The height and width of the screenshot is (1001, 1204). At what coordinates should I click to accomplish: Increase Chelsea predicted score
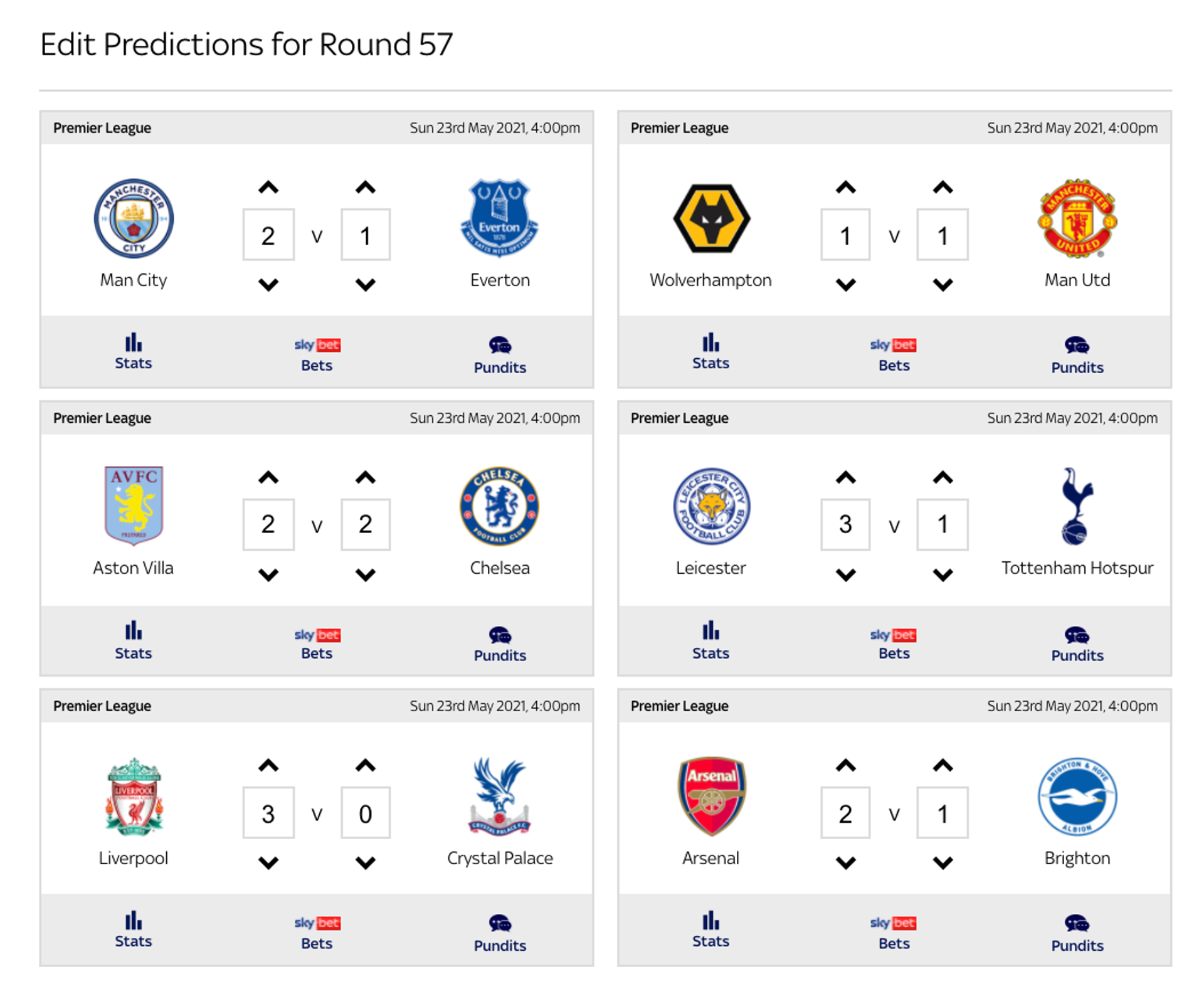pos(366,478)
